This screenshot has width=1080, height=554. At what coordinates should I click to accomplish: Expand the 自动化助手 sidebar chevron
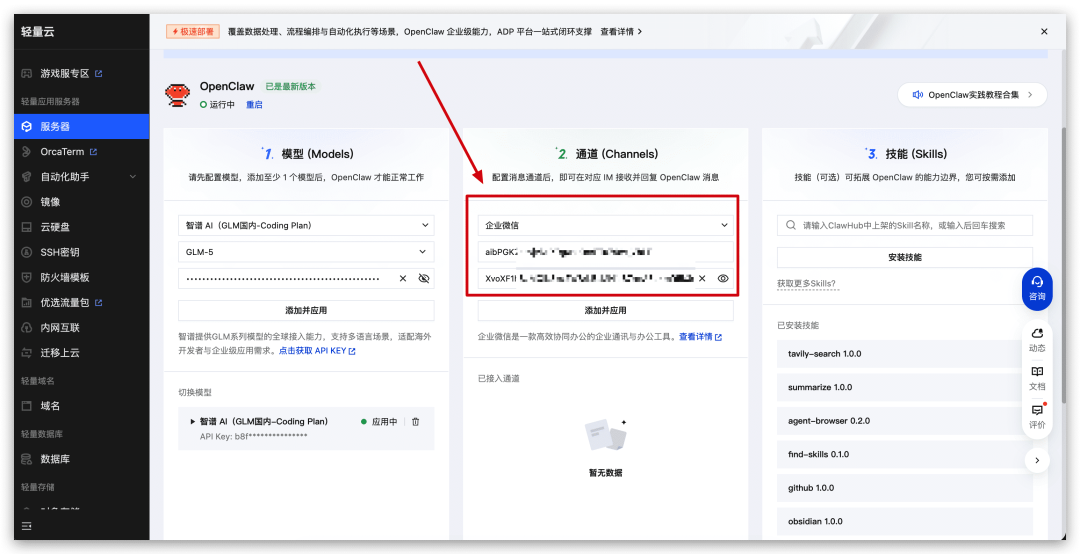[133, 177]
